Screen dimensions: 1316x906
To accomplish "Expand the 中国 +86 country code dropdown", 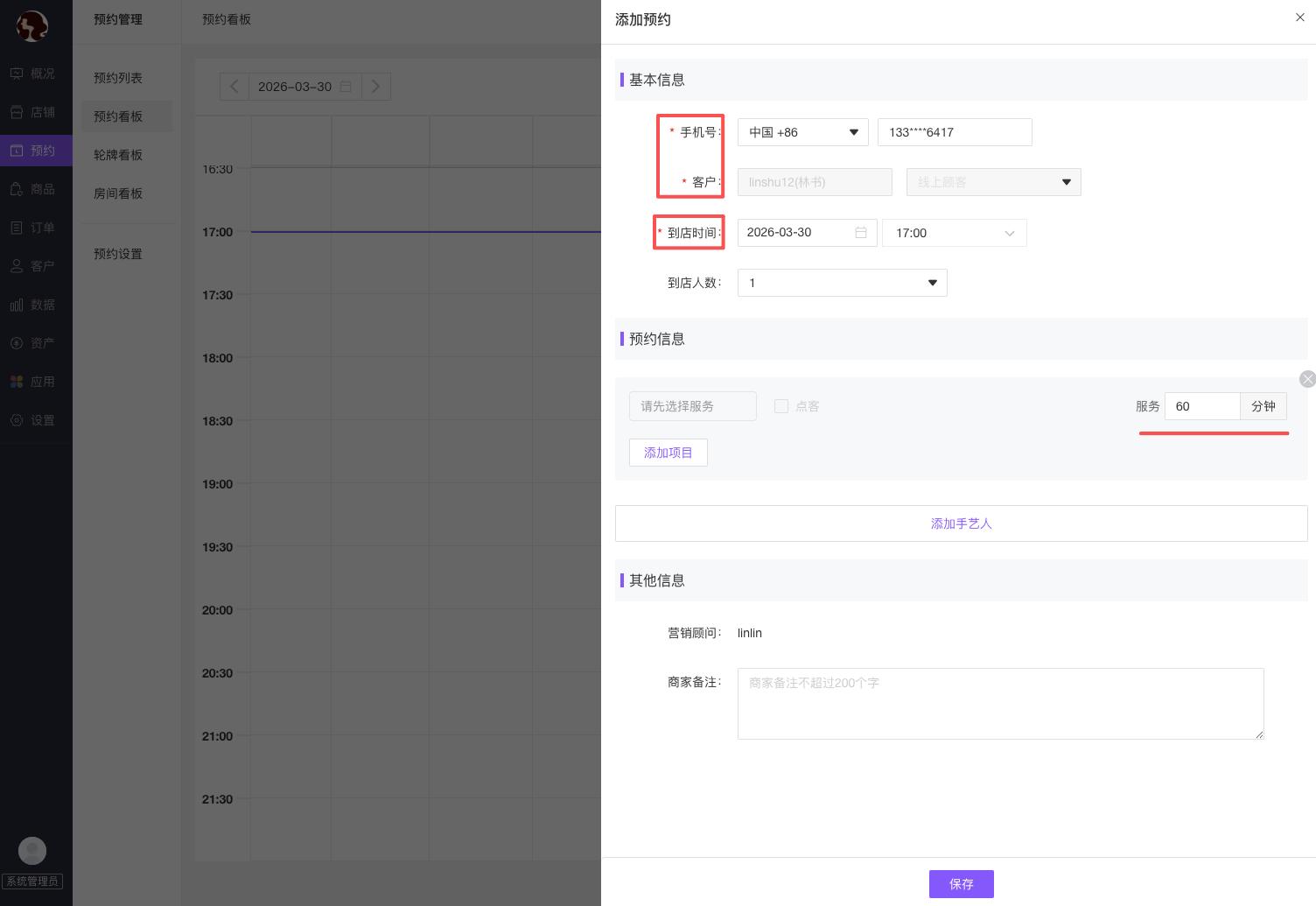I will coord(802,132).
